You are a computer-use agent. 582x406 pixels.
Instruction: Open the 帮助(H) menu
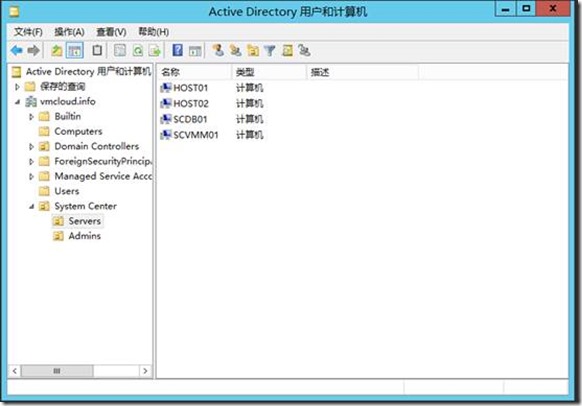[154, 32]
